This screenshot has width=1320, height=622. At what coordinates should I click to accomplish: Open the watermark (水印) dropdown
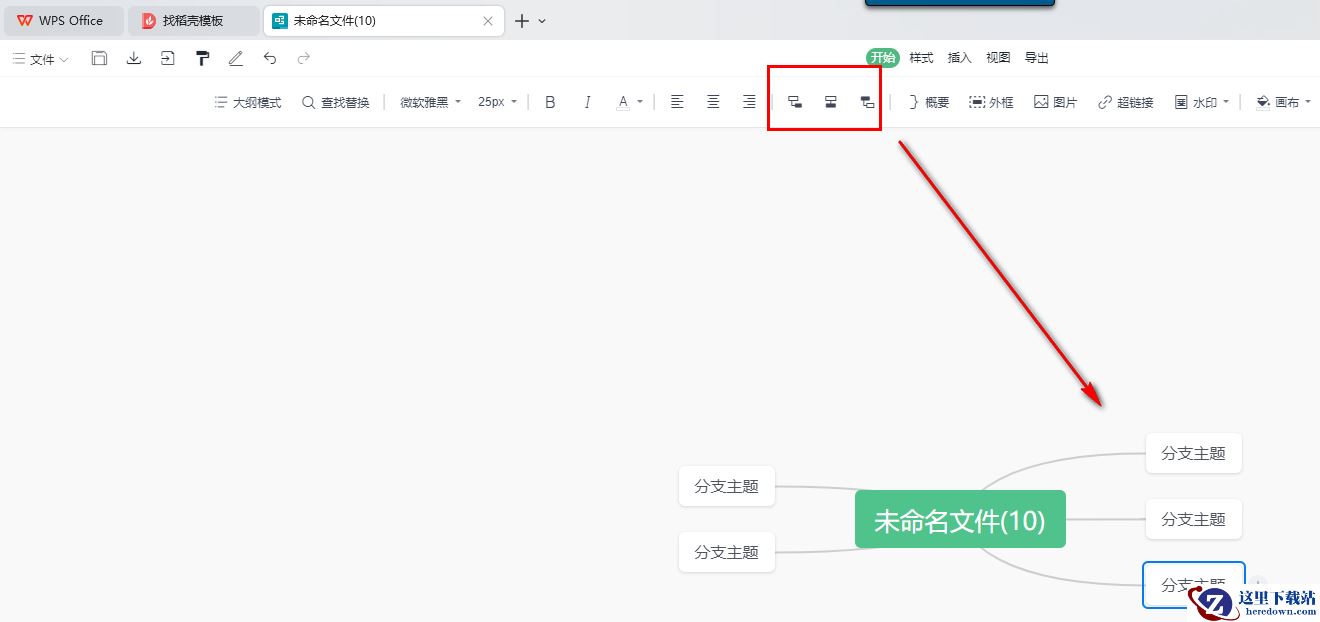point(1201,102)
